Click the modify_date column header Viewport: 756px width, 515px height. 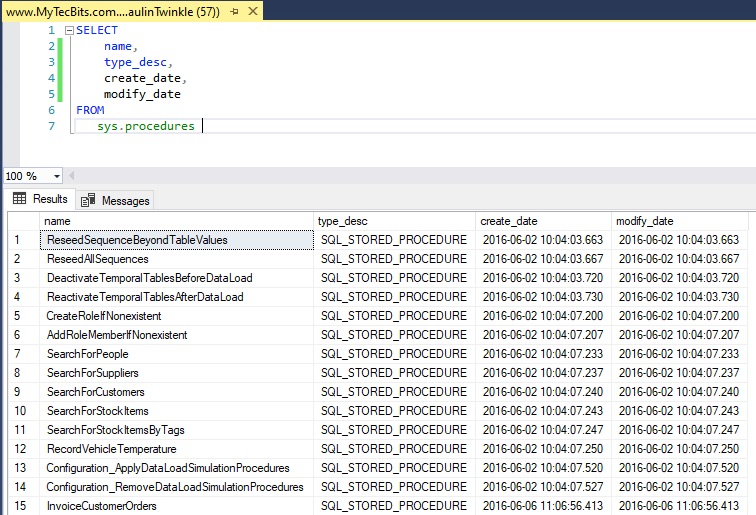click(x=679, y=221)
